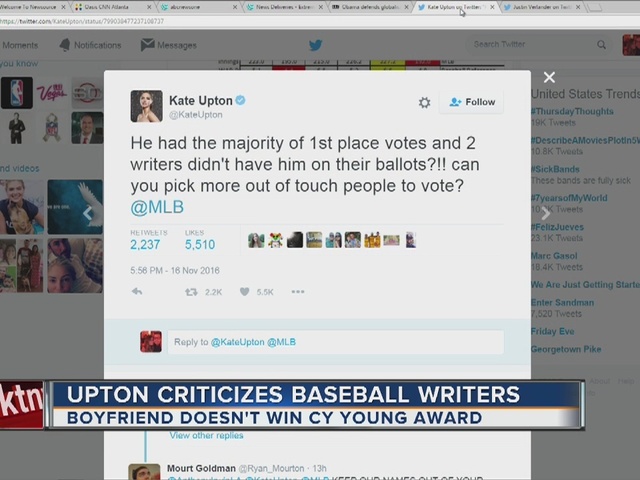
Task: Like the tweet with heart icon
Action: [x=244, y=292]
